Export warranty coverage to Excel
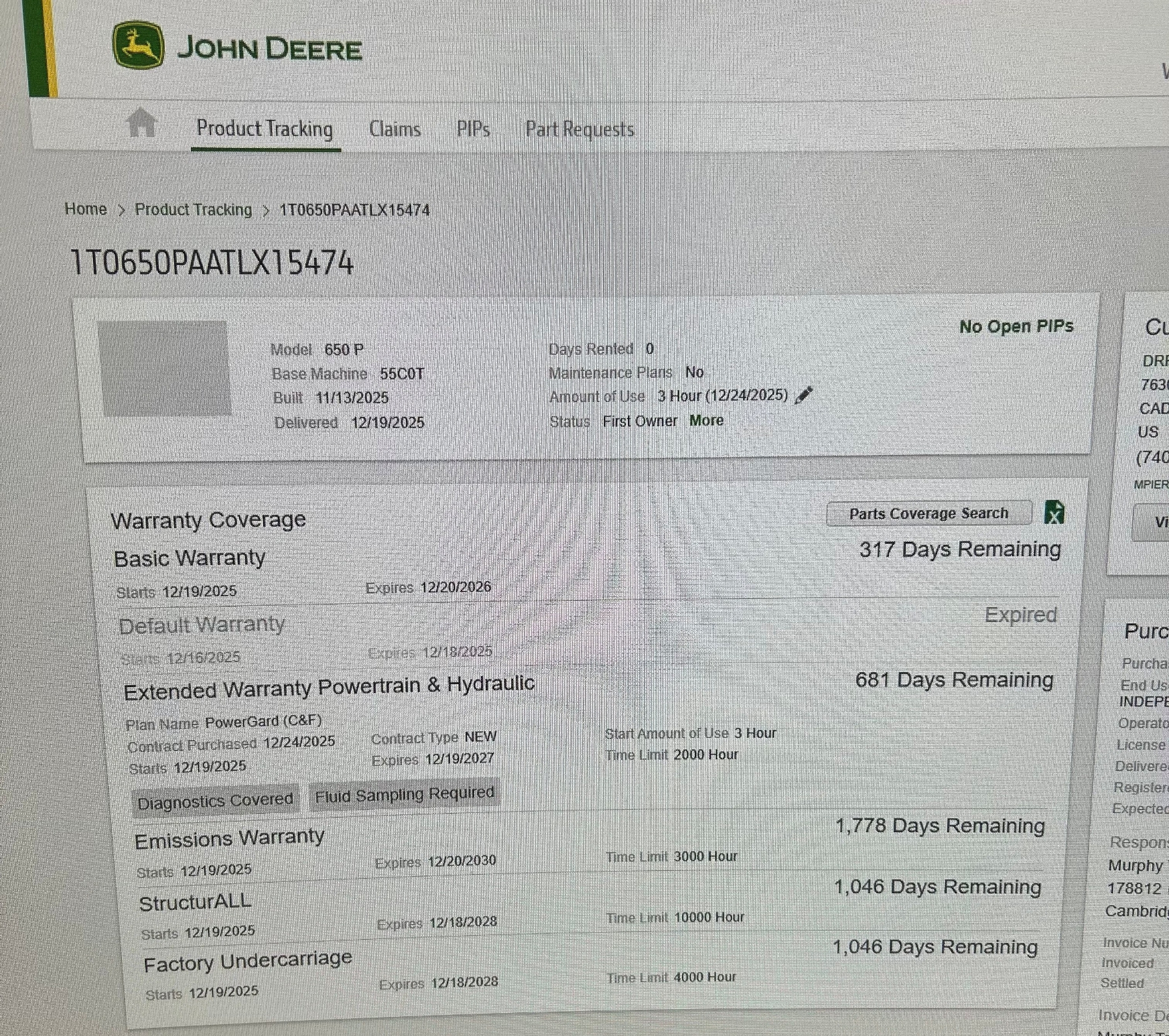The image size is (1169, 1036). click(1054, 512)
